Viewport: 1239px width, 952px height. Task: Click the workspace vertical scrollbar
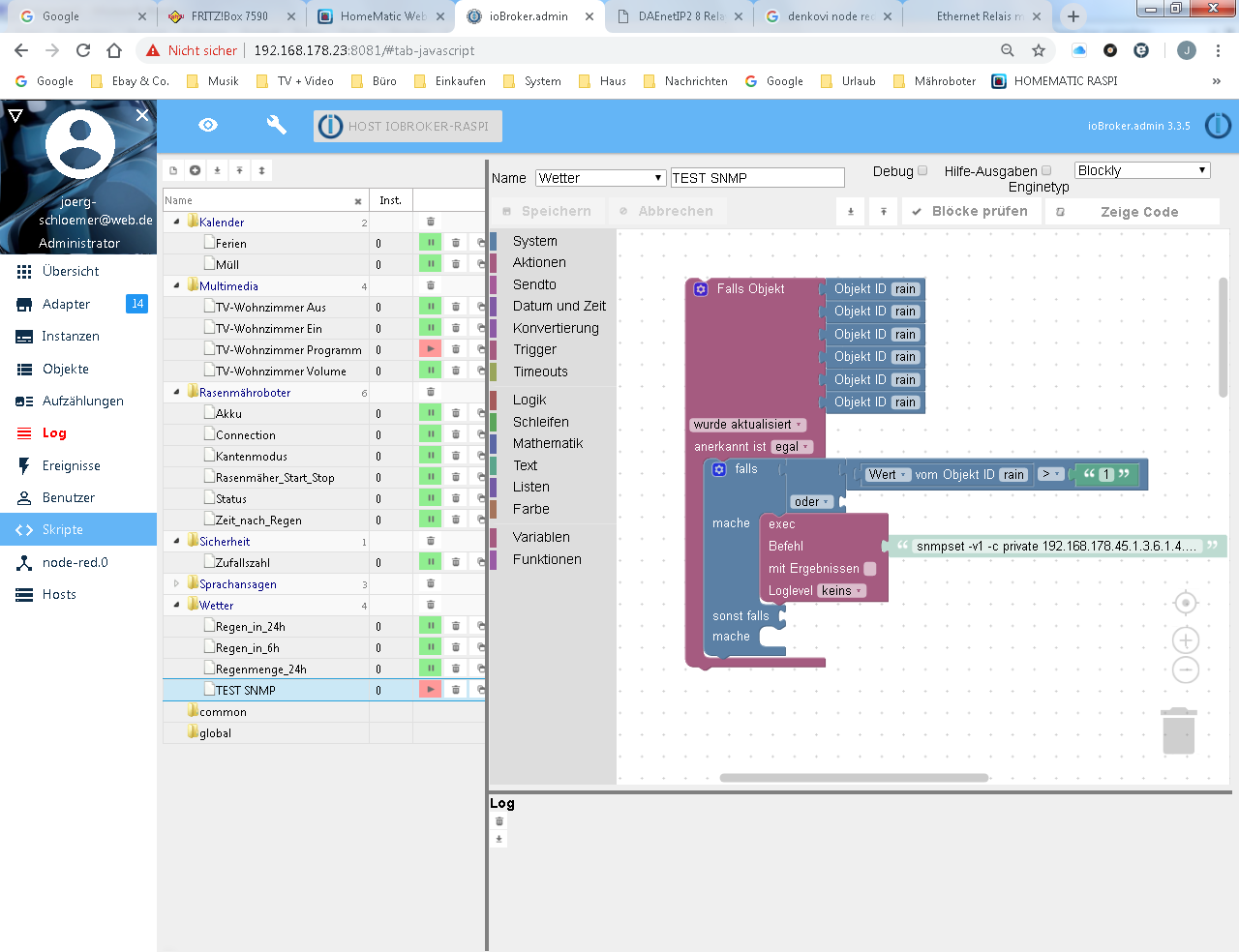(x=1224, y=337)
